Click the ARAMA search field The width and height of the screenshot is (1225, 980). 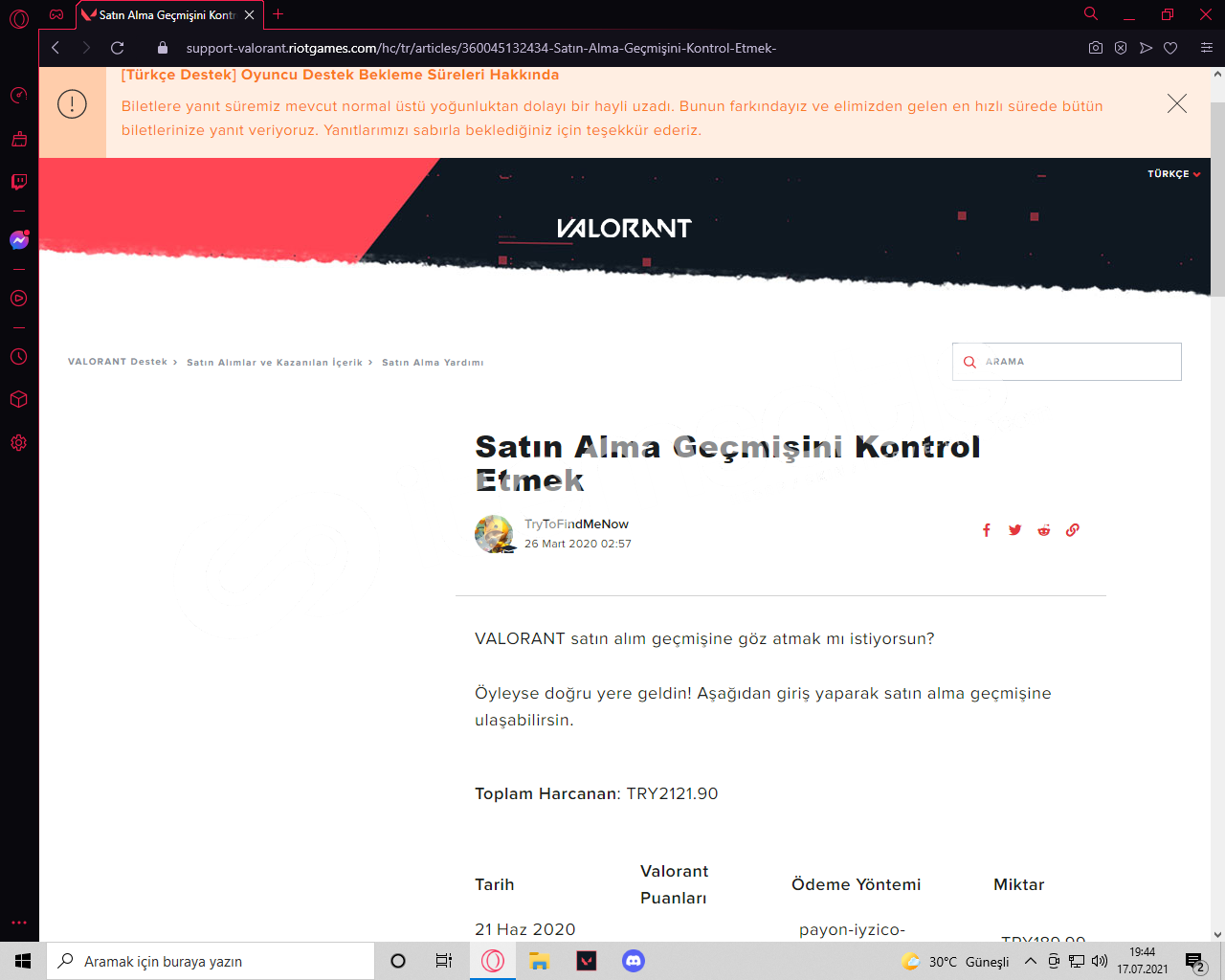1067,362
